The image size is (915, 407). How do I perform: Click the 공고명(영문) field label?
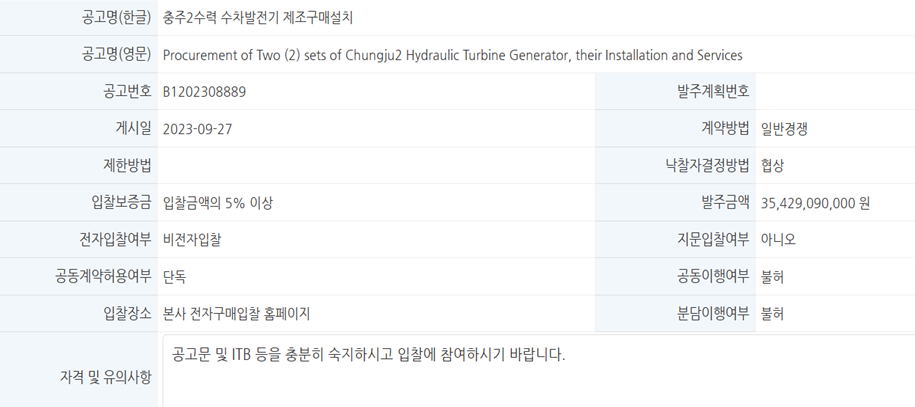[116, 55]
